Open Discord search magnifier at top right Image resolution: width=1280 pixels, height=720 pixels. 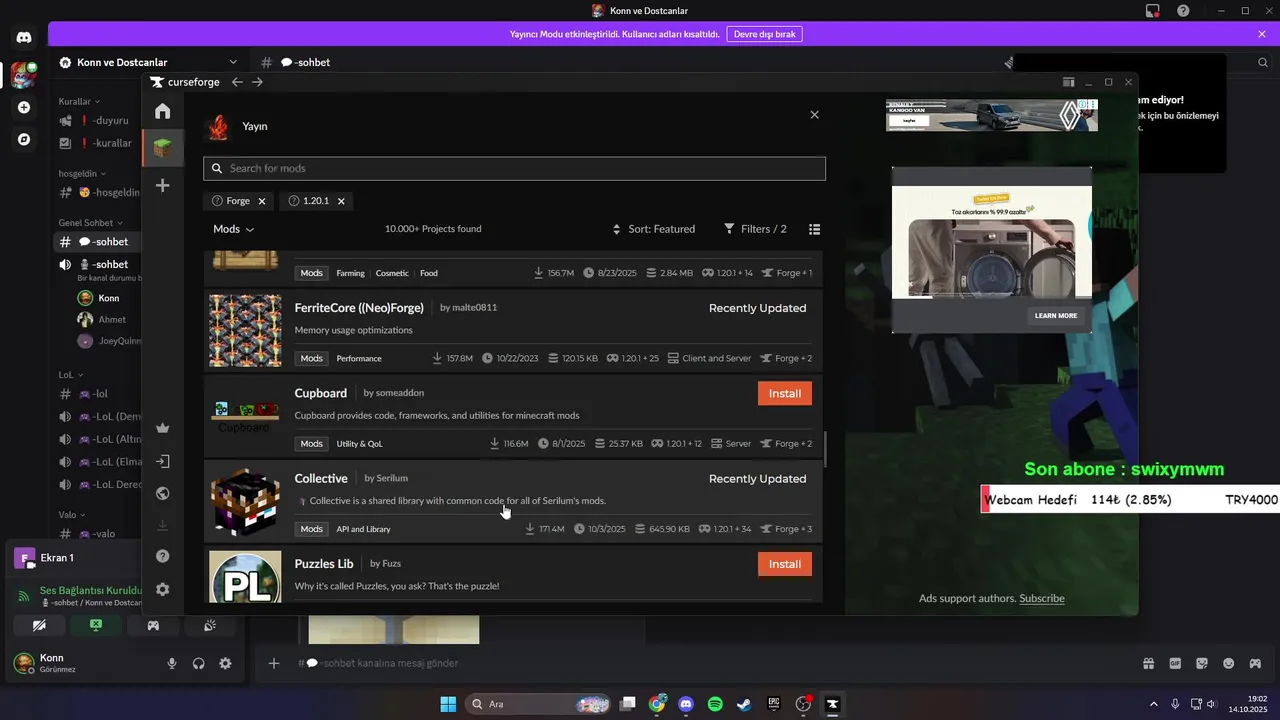pyautogui.click(x=1262, y=62)
